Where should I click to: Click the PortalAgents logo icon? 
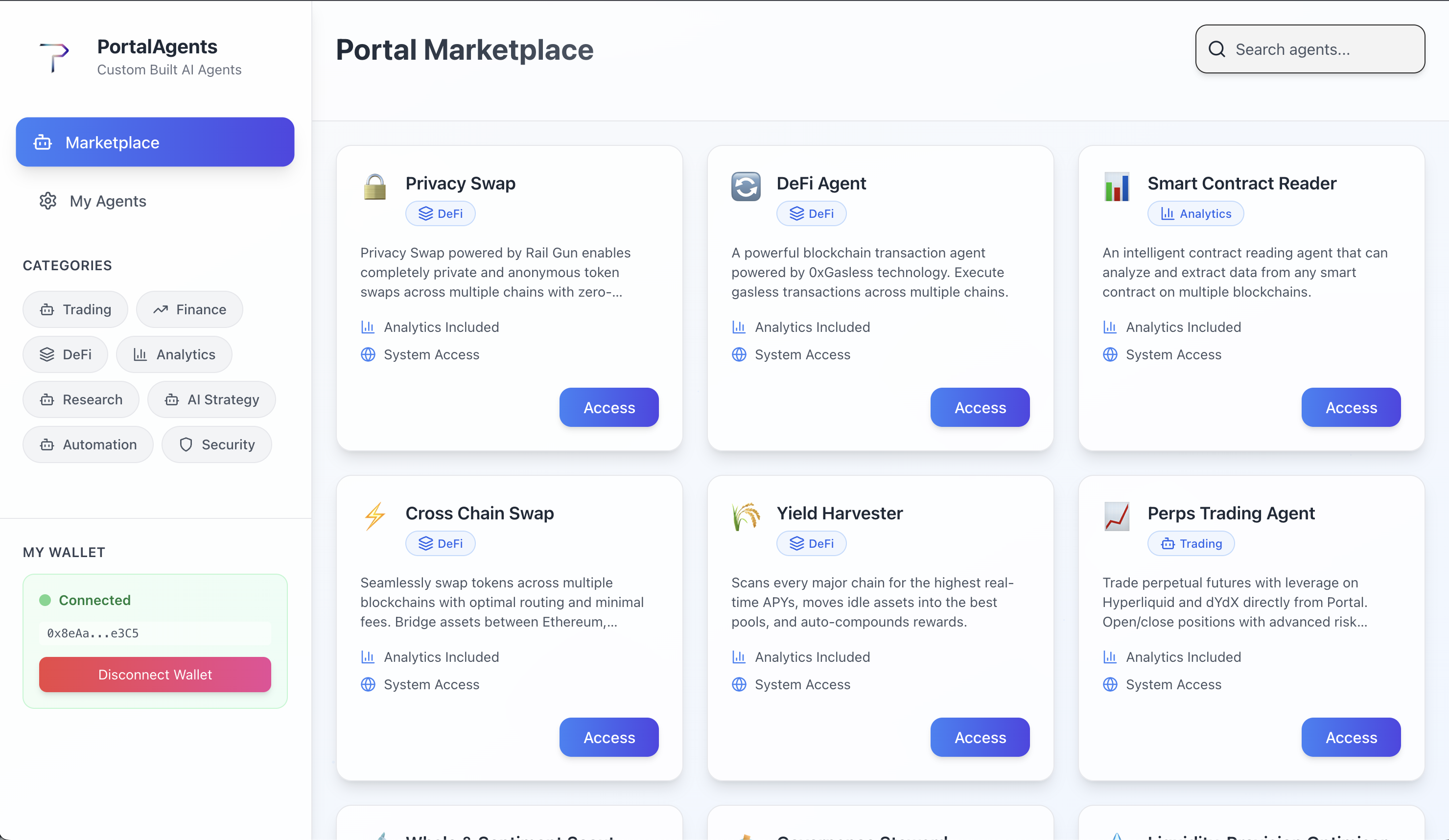point(54,57)
